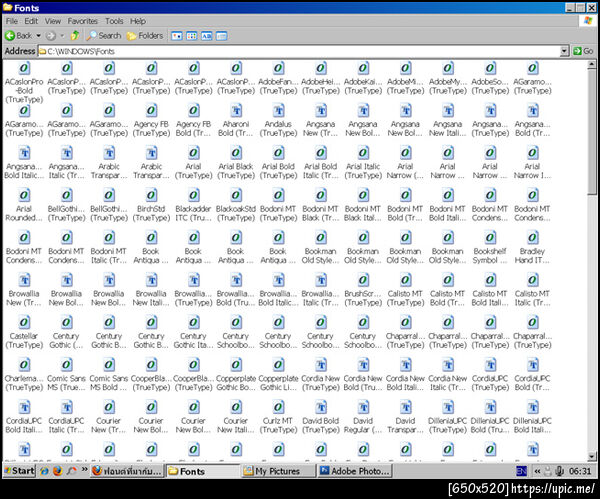
Task: Select the David Bold font icon
Action: tap(321, 408)
